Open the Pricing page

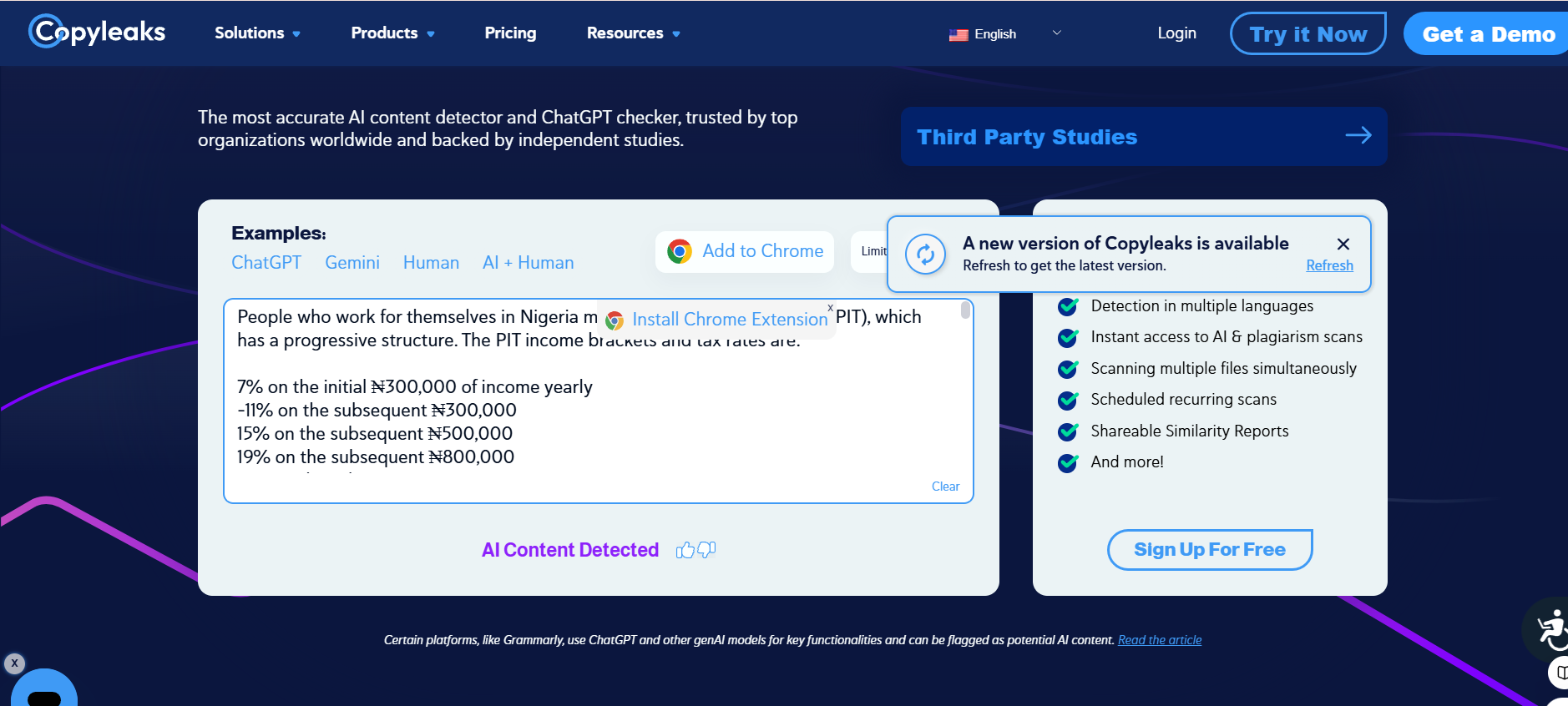pos(510,33)
